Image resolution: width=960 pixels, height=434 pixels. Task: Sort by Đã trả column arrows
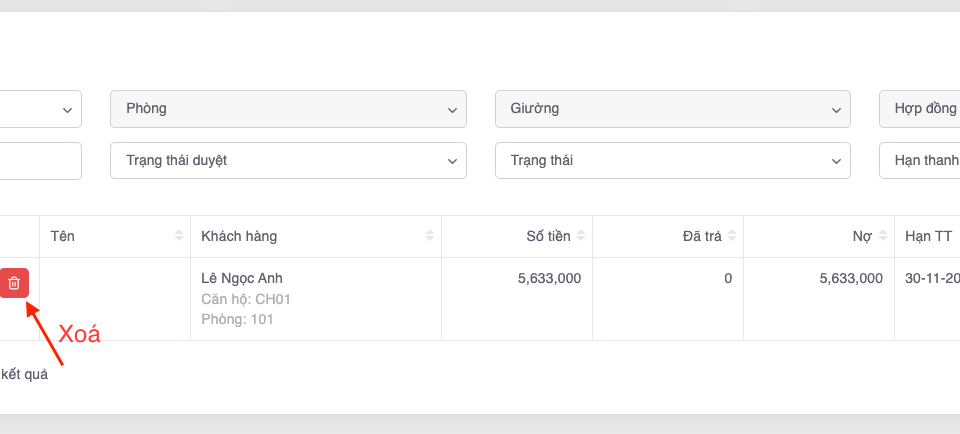click(733, 236)
